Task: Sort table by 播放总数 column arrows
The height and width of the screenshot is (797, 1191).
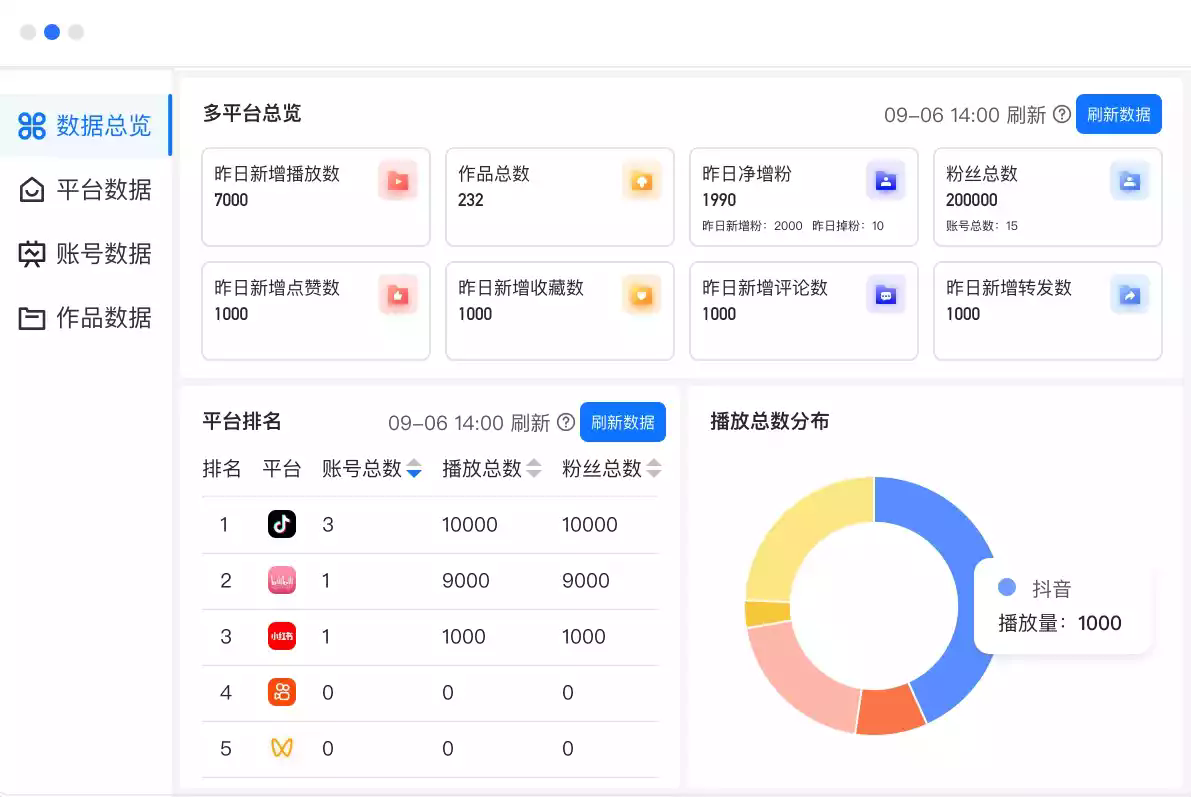Action: pyautogui.click(x=534, y=469)
